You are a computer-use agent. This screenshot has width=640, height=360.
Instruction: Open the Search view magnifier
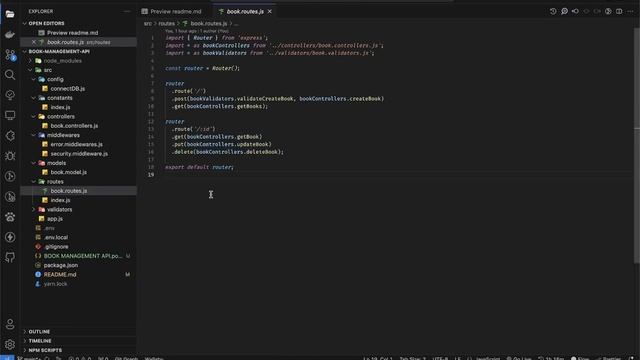[x=10, y=75]
